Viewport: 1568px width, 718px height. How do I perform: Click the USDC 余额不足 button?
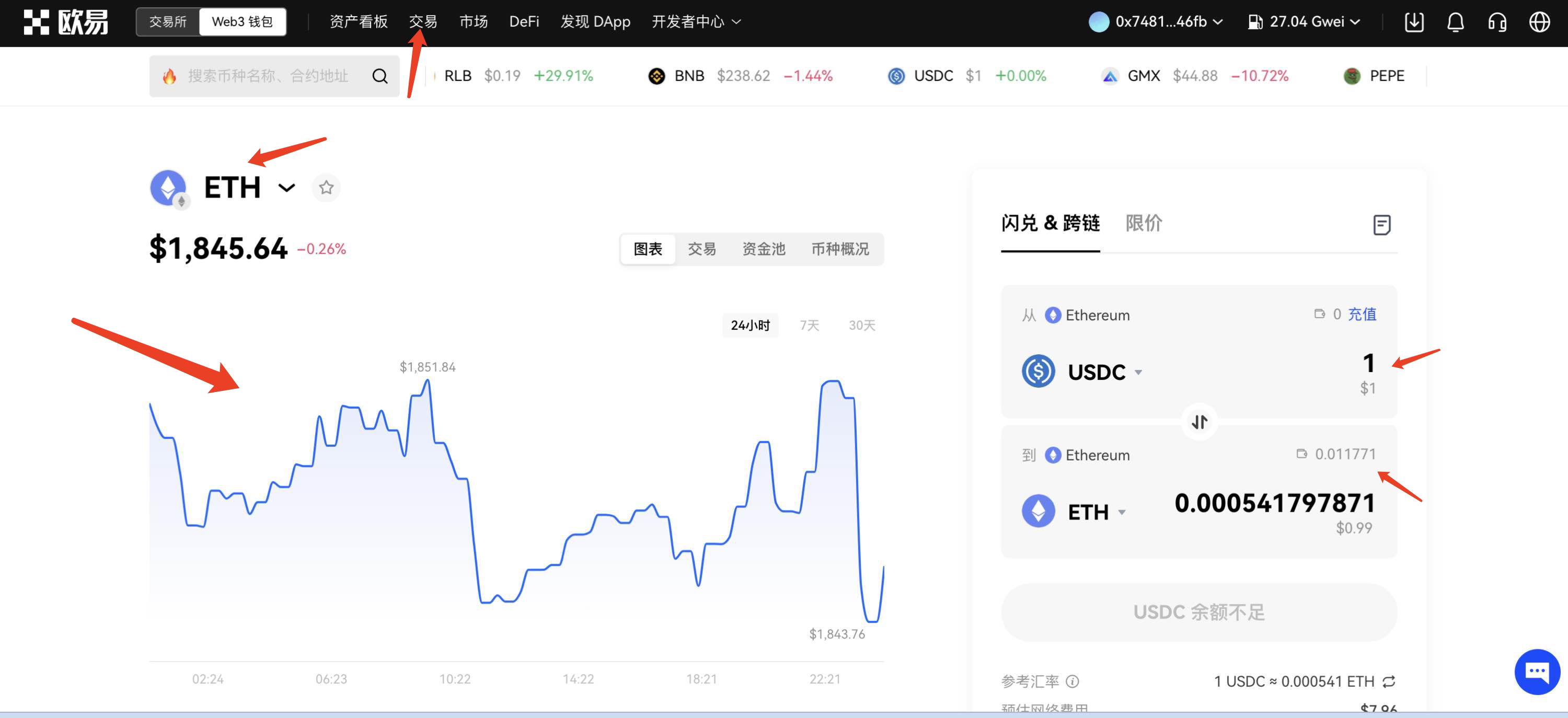click(x=1198, y=611)
